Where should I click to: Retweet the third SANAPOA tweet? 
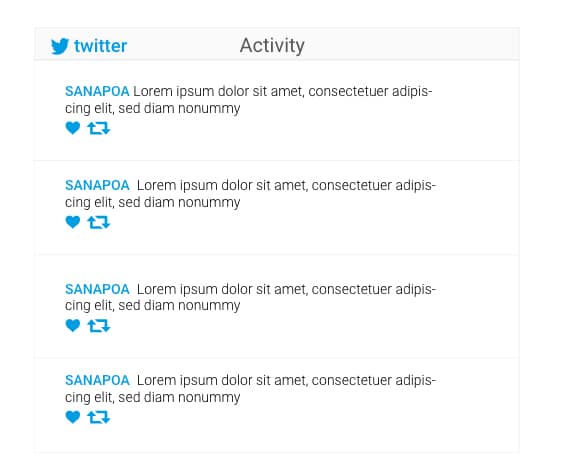[98, 326]
